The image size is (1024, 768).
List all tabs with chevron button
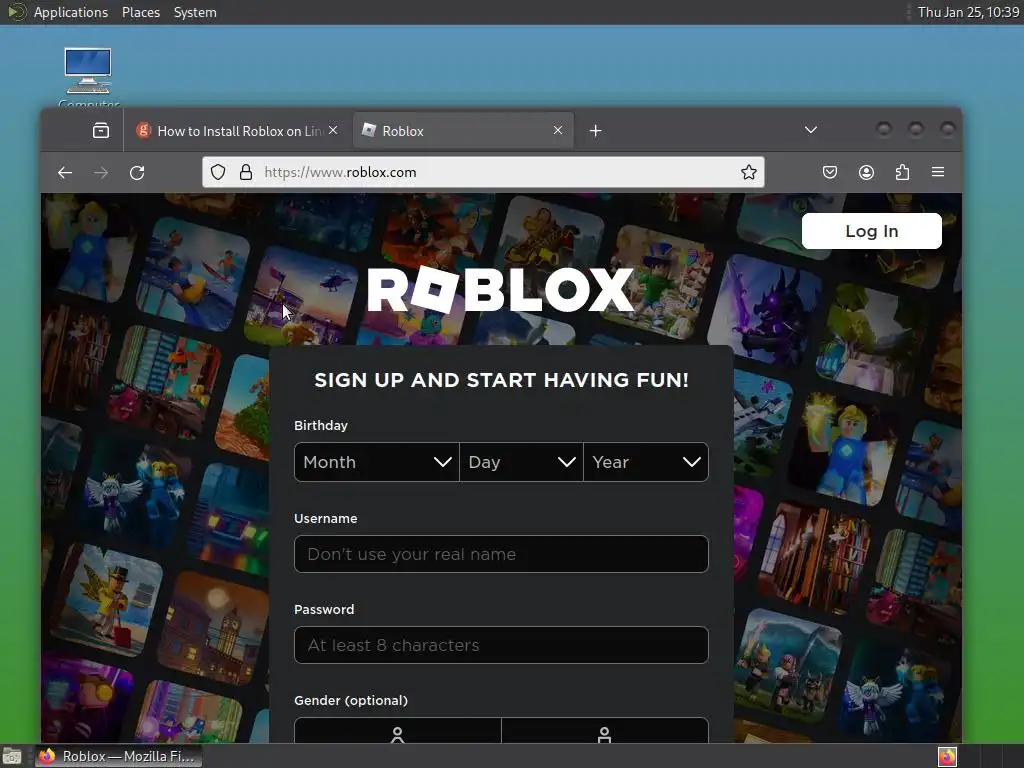[810, 130]
